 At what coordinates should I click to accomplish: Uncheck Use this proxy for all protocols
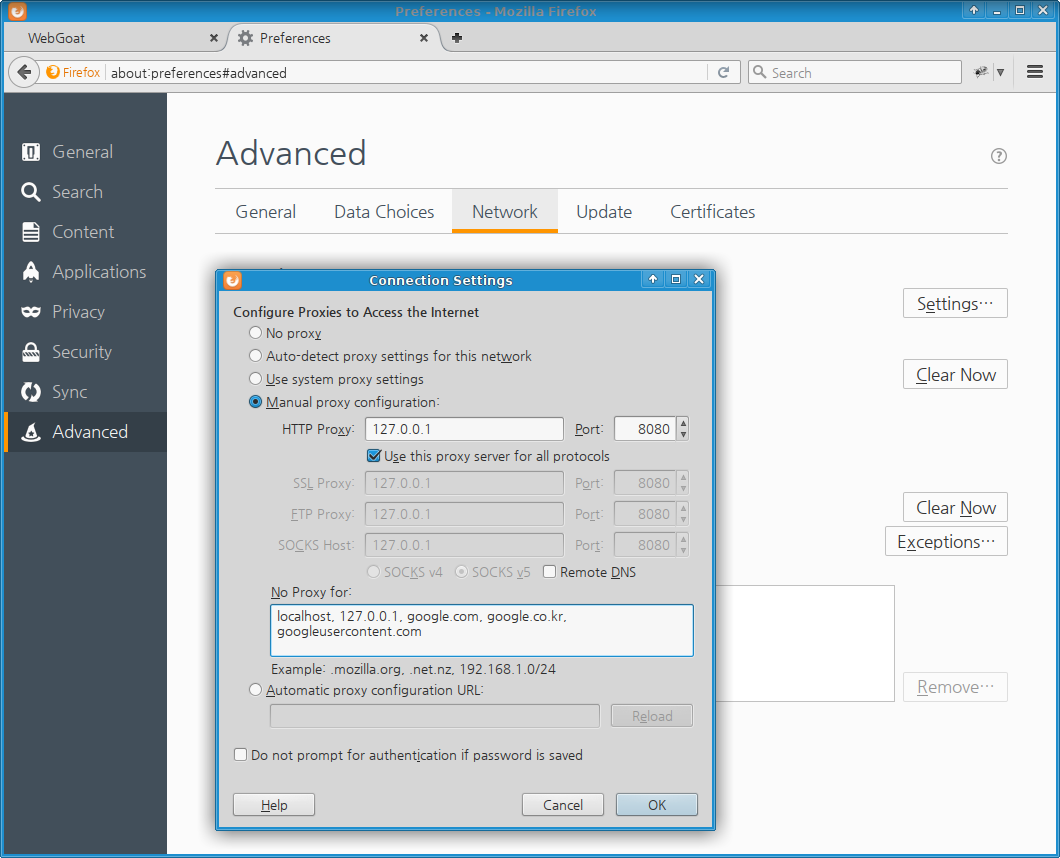tap(373, 456)
